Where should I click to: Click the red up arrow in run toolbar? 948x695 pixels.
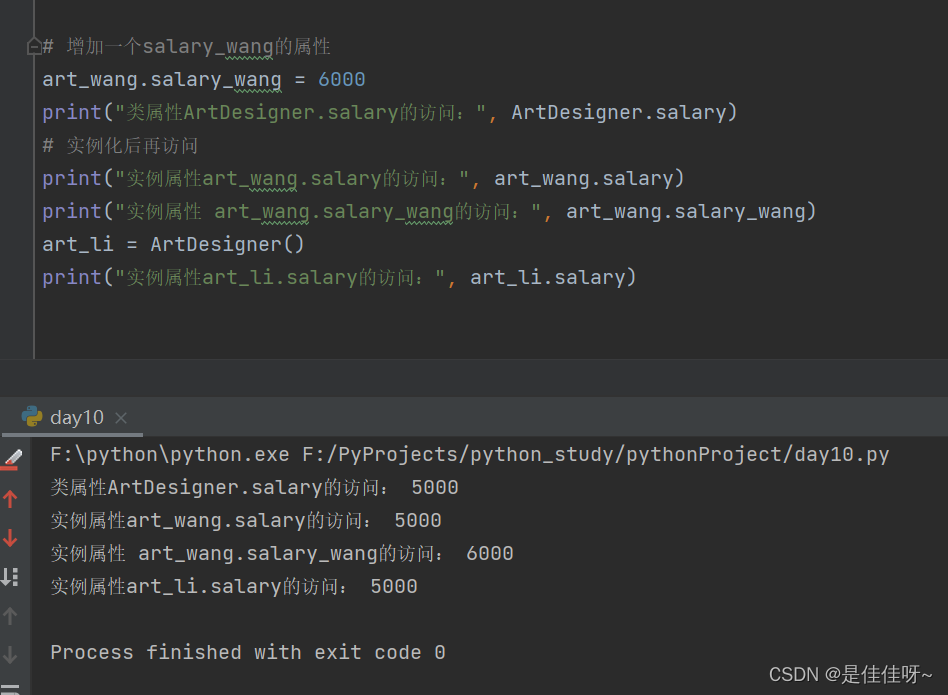coord(10,499)
